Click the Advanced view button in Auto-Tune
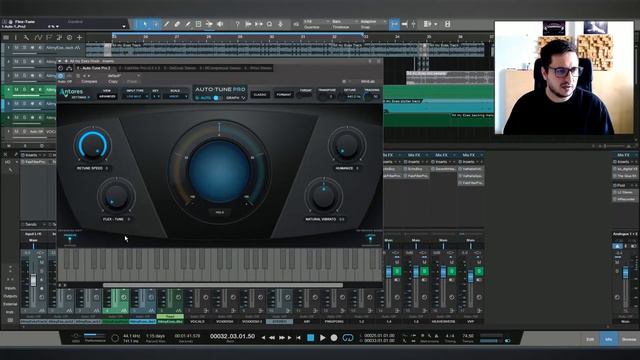640x360 pixels. click(107, 97)
